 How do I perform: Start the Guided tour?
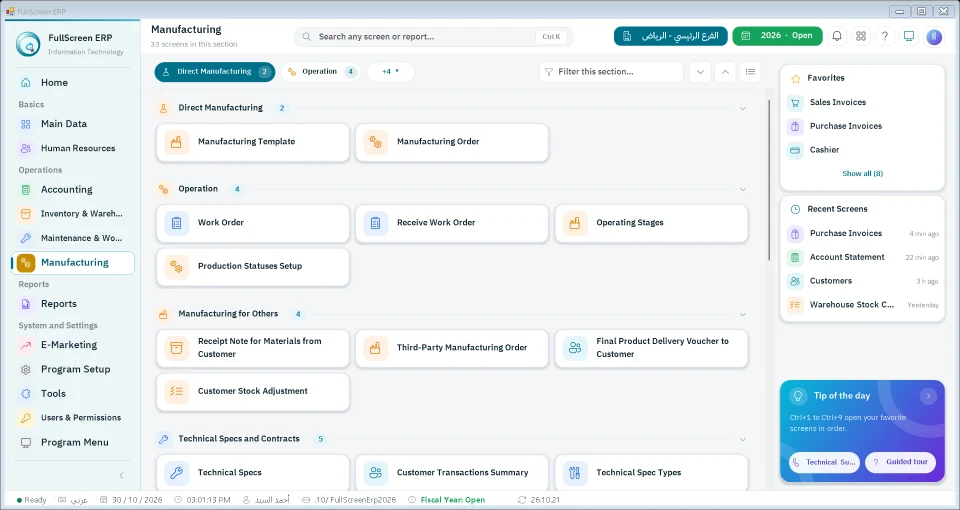pyautogui.click(x=901, y=462)
